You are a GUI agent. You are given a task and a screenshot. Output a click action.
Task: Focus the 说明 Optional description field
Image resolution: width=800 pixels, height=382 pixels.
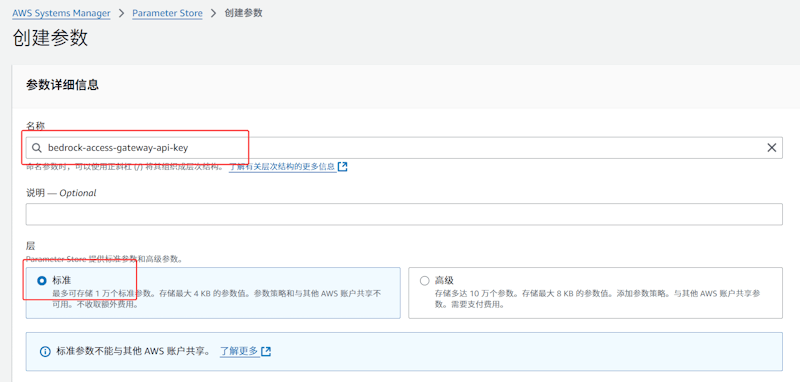(404, 214)
